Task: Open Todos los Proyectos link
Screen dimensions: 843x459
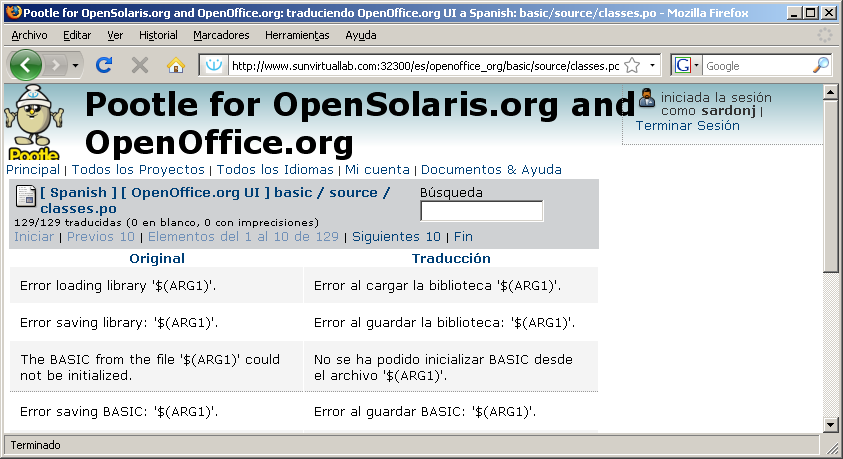Action: (138, 170)
